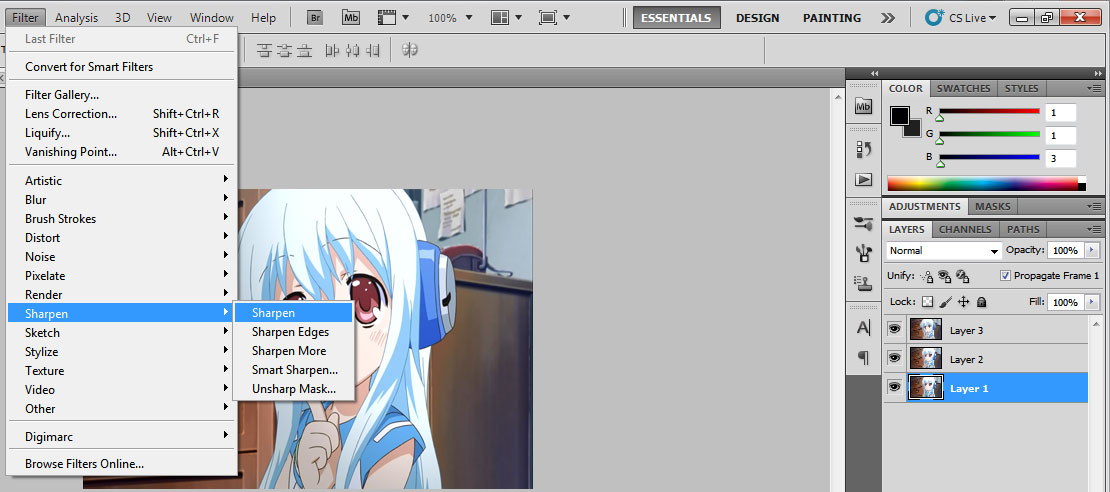Screen dimensions: 1110x492
Task: Switch to the Painting workspace
Action: pos(832,18)
